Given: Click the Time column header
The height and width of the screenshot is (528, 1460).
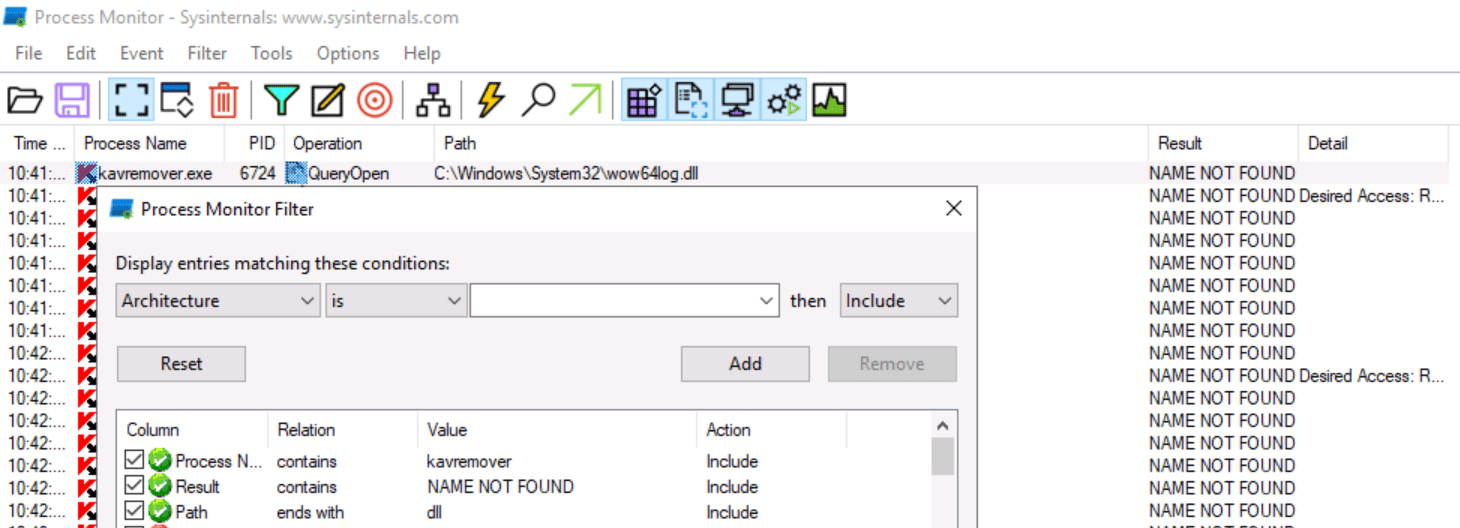Looking at the screenshot, I should point(38,143).
